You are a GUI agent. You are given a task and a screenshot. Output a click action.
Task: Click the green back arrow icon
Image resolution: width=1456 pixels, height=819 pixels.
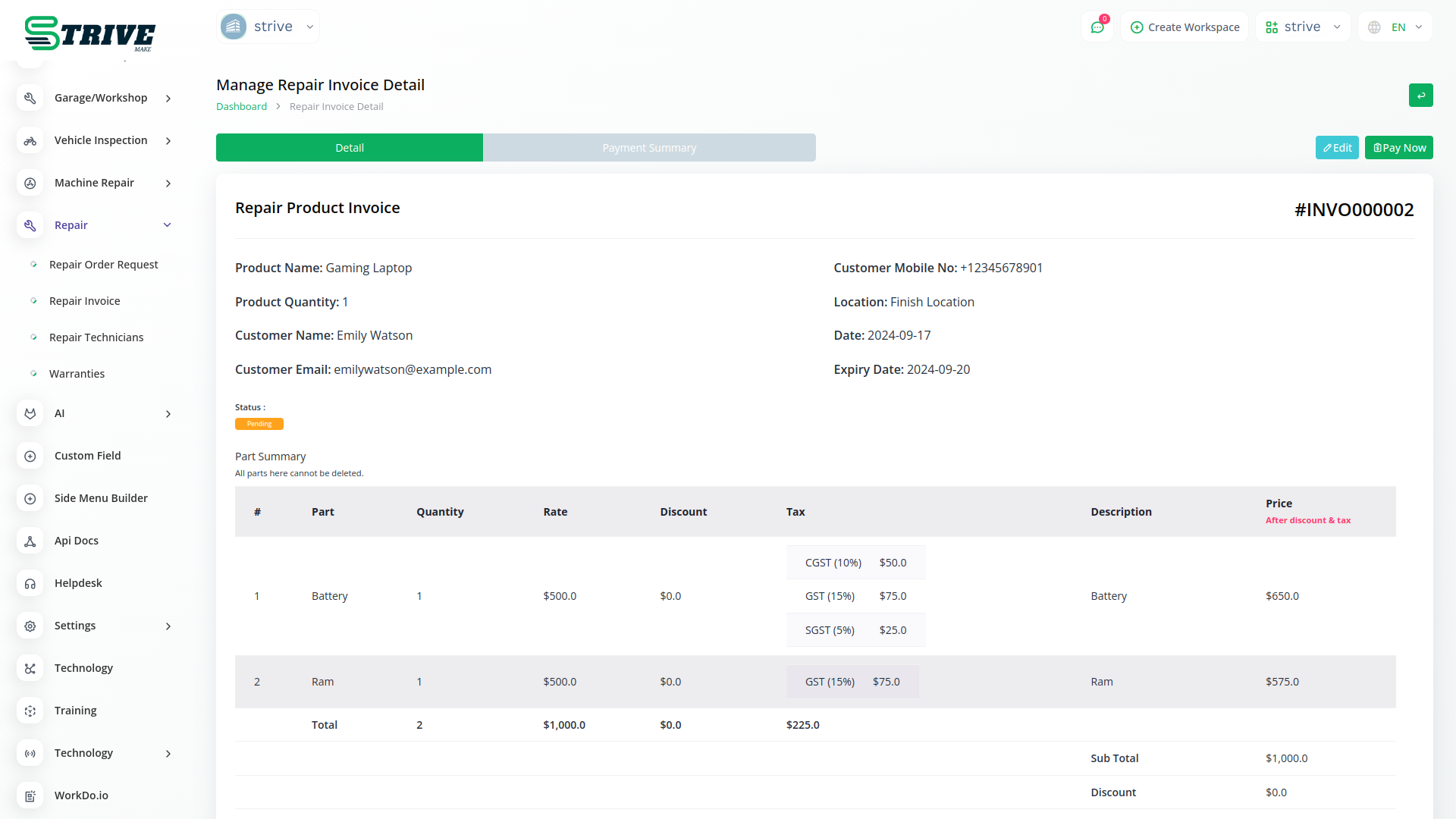pyautogui.click(x=1420, y=96)
